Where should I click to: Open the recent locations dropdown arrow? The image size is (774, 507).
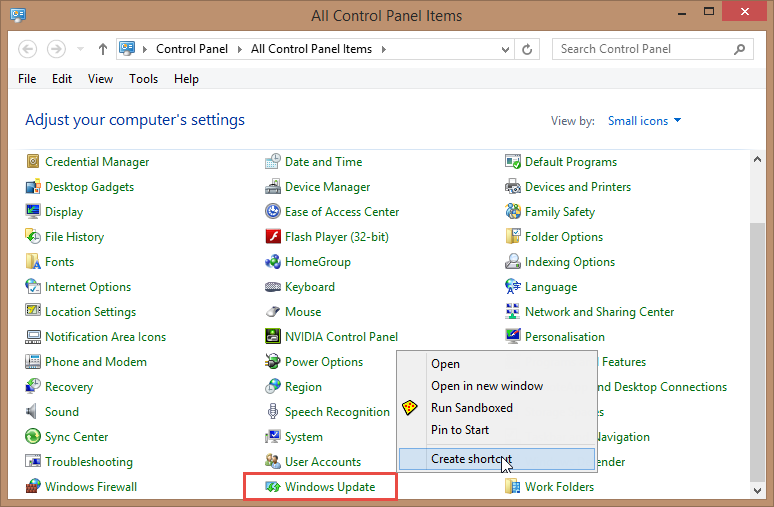[80, 49]
